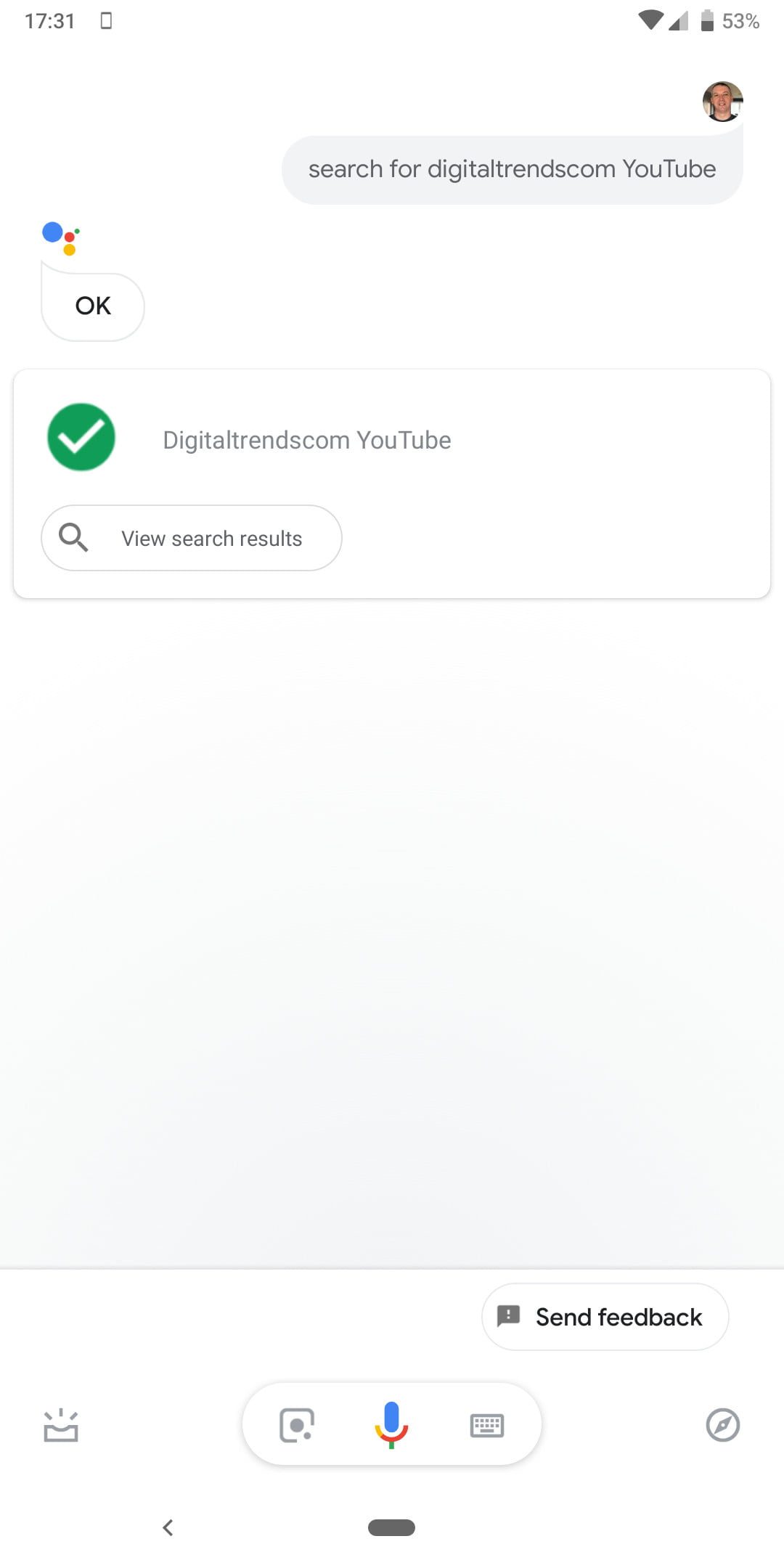
Task: Tap the Digitaltrendscom YouTube result text
Action: (x=306, y=440)
